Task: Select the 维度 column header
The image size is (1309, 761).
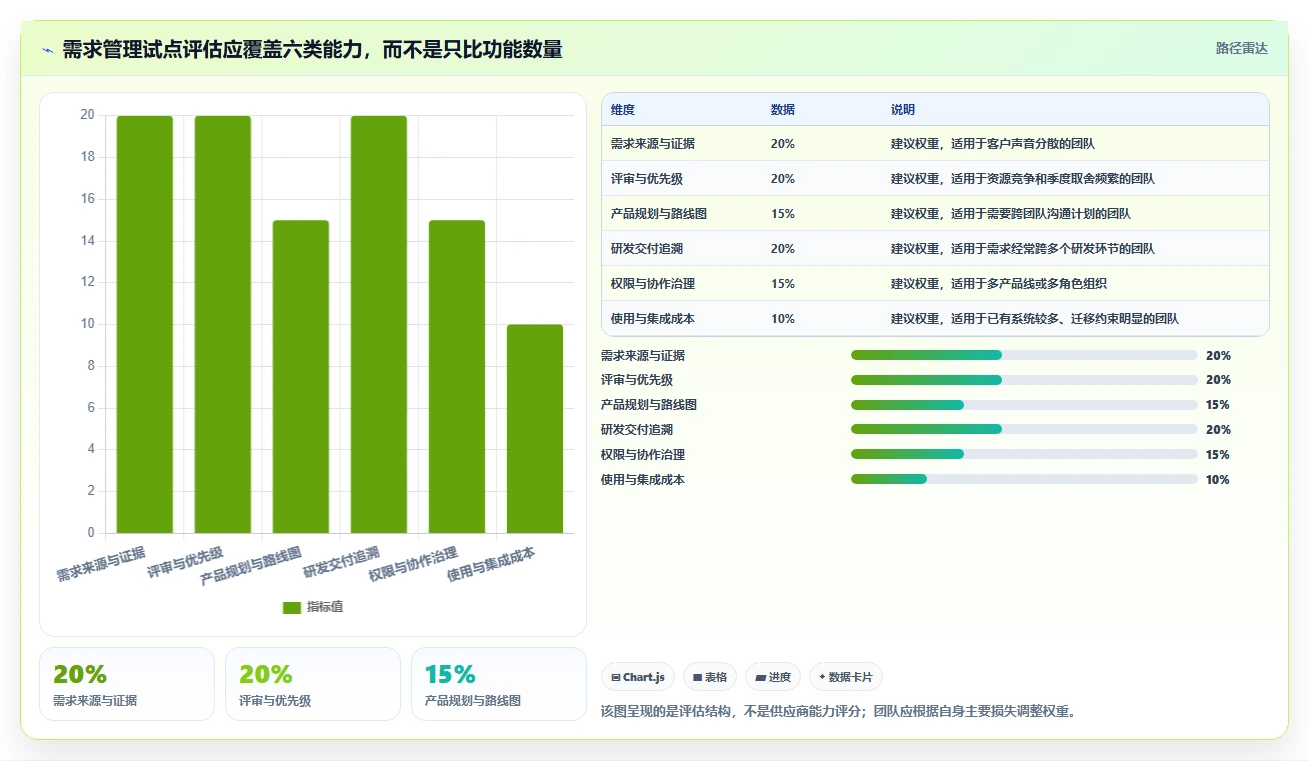Action: [623, 110]
